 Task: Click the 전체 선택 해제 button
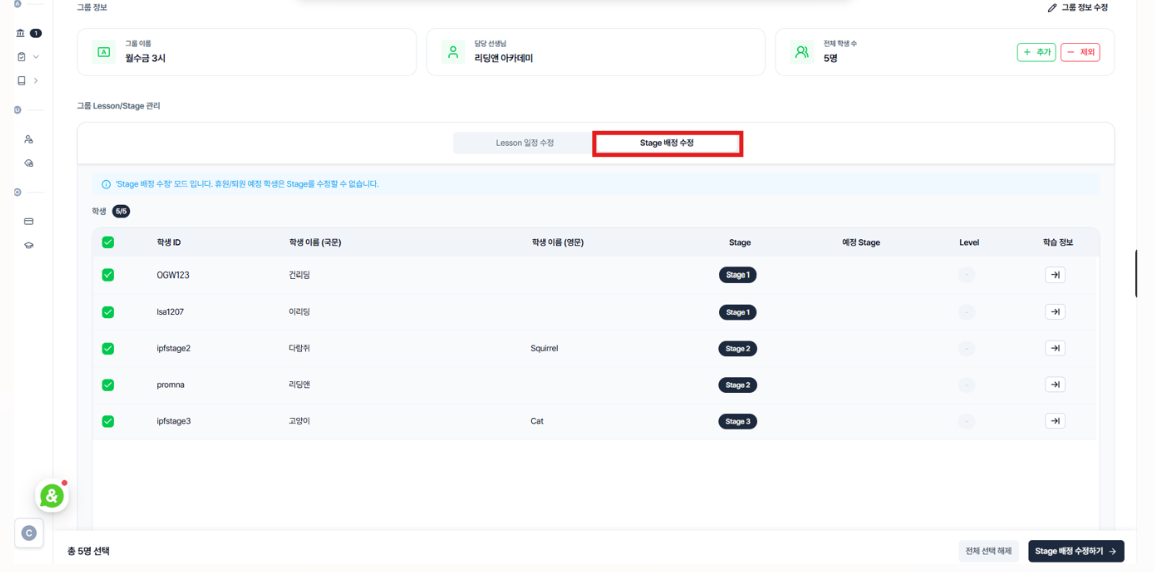tap(988, 551)
